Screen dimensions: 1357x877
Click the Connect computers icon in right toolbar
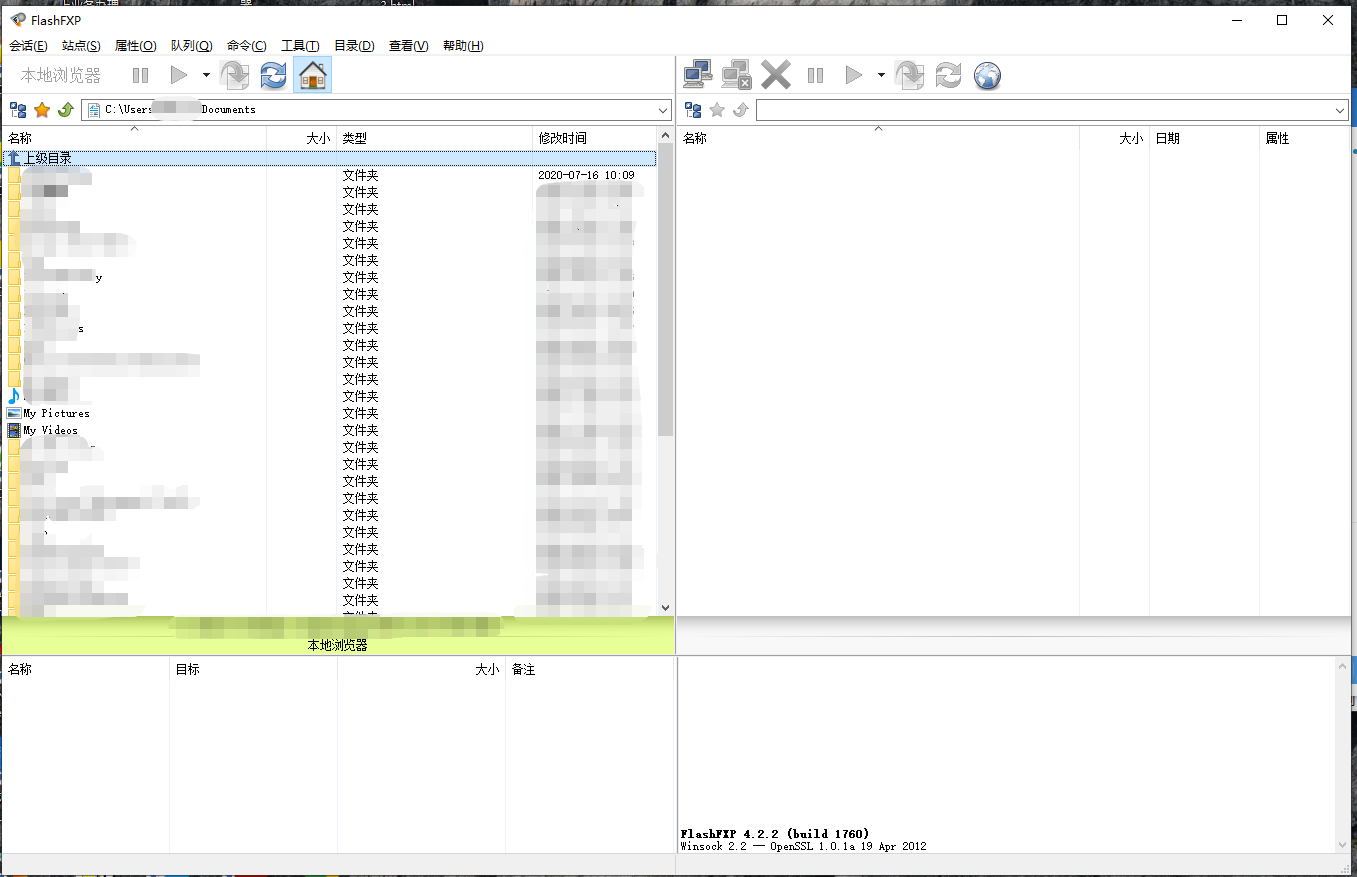click(x=698, y=75)
